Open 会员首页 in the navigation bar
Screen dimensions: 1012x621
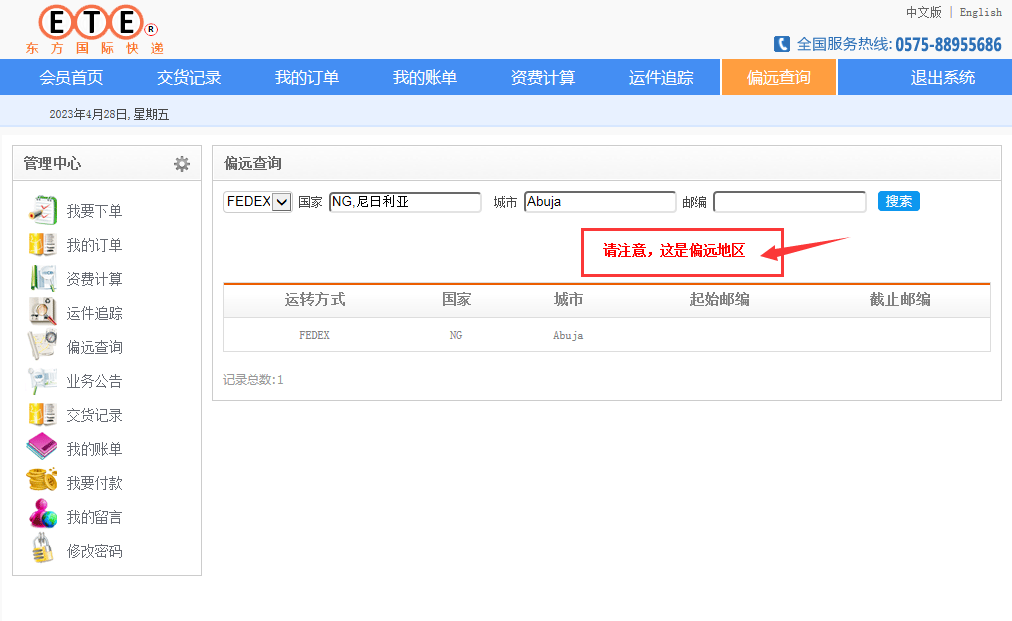[x=71, y=77]
